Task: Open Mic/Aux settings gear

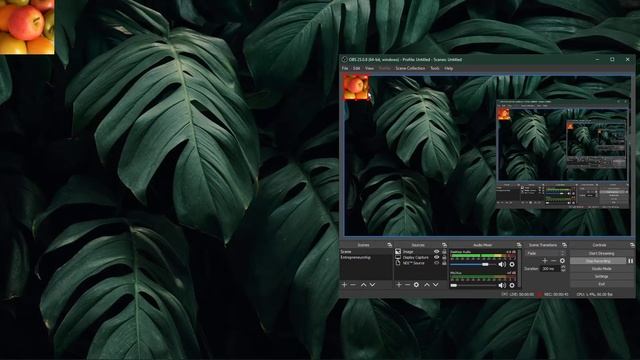Action: click(x=512, y=285)
